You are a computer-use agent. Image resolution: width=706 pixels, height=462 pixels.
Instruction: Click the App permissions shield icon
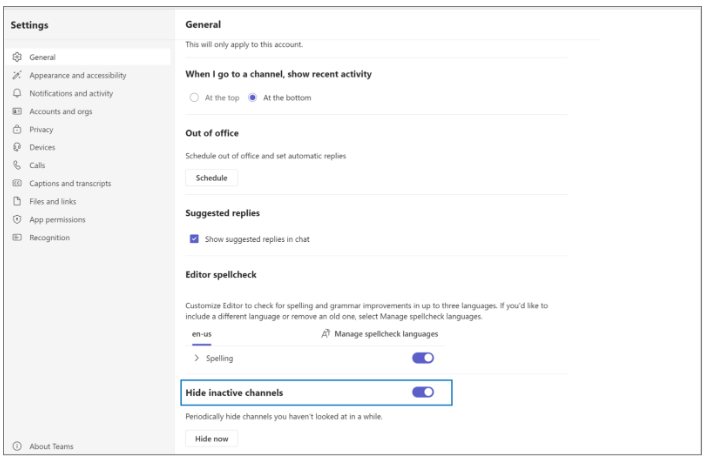click(16, 220)
